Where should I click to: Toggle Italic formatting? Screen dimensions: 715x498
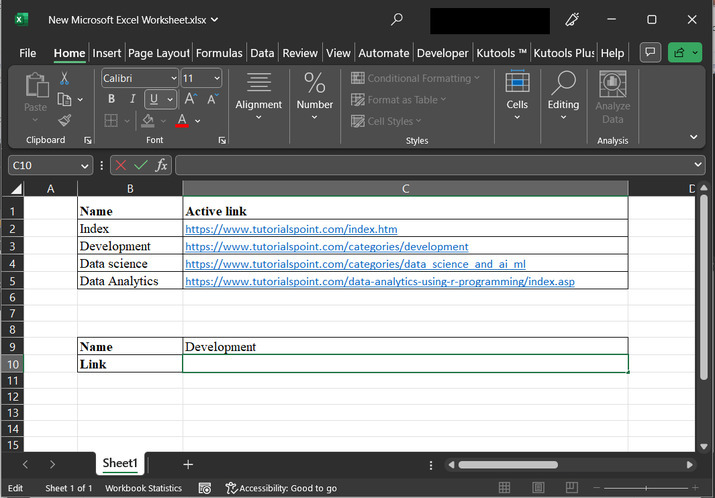(132, 99)
